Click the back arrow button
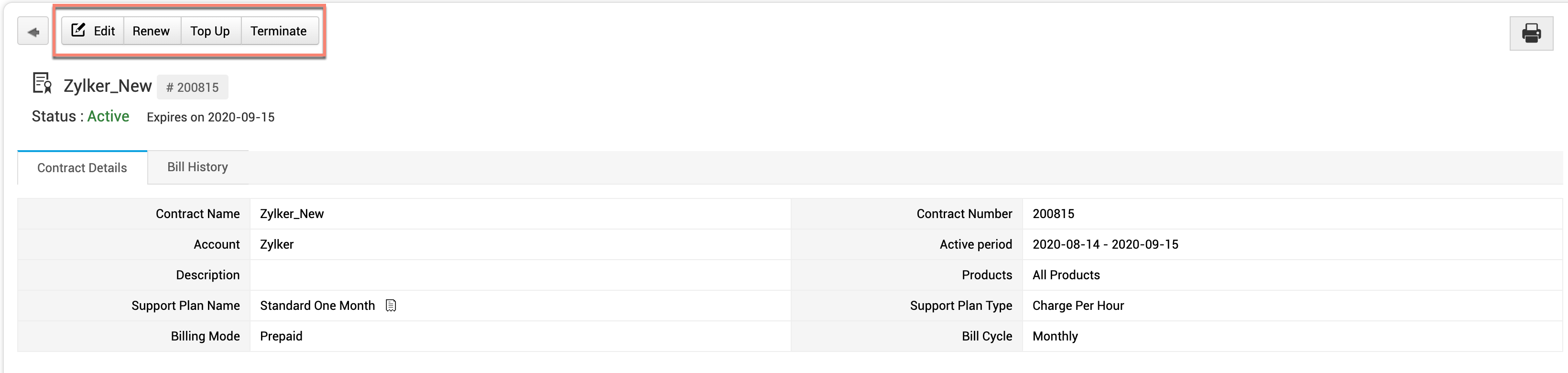Viewport: 1568px width, 373px height. pos(33,32)
